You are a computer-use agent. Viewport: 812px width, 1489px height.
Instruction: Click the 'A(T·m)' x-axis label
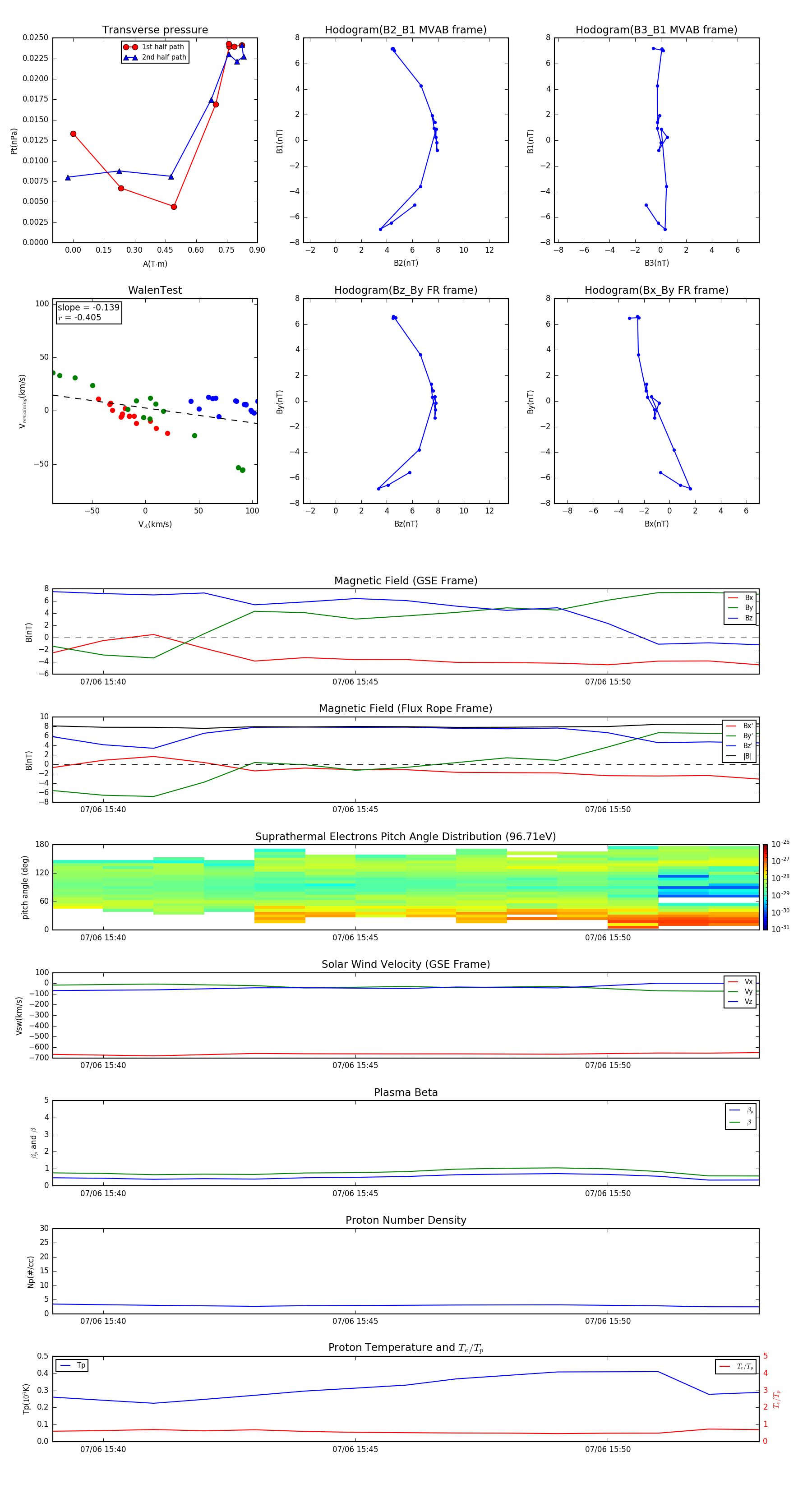pyautogui.click(x=155, y=264)
